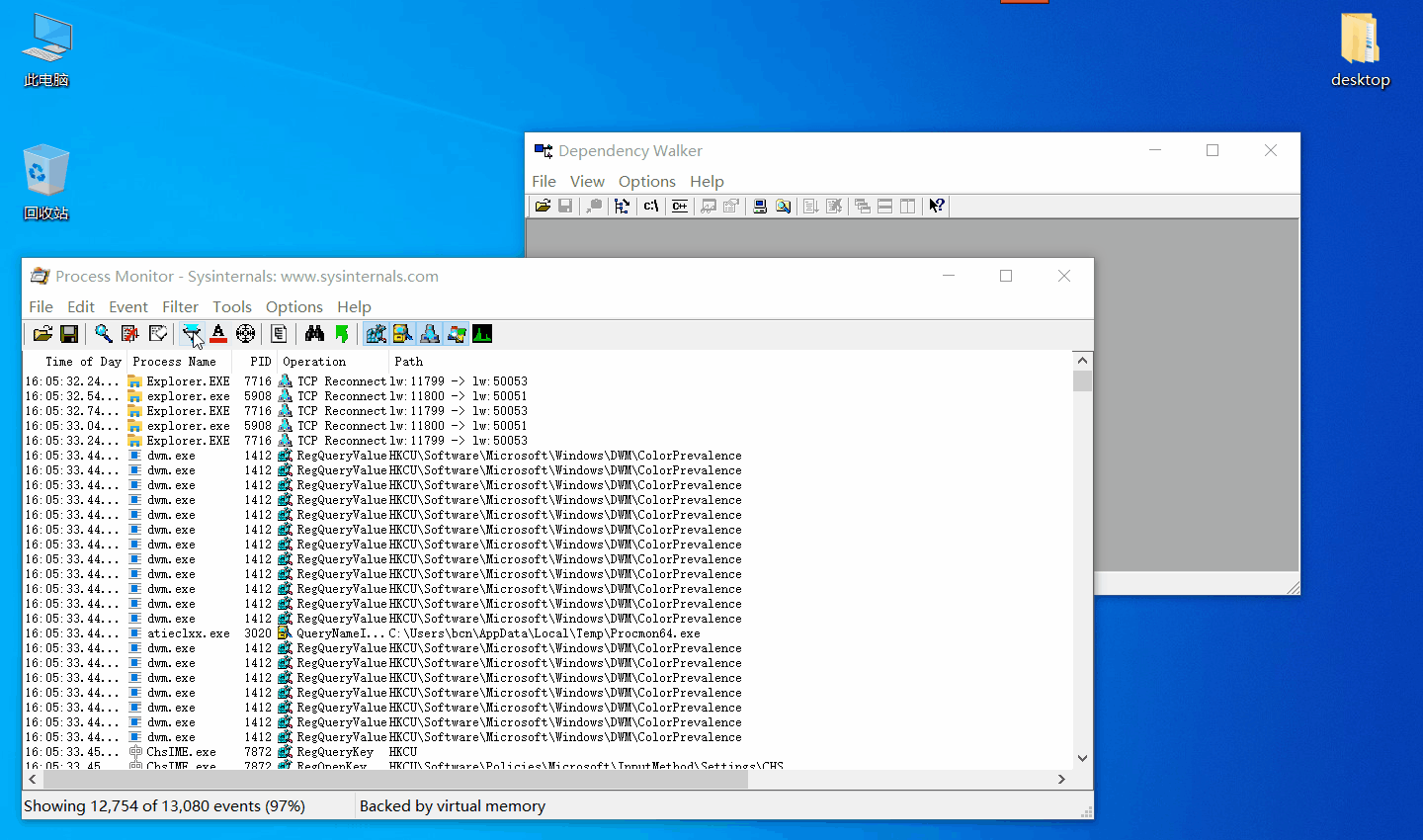Click the RegQueryKey operation cell
The height and width of the screenshot is (840, 1423).
(335, 752)
